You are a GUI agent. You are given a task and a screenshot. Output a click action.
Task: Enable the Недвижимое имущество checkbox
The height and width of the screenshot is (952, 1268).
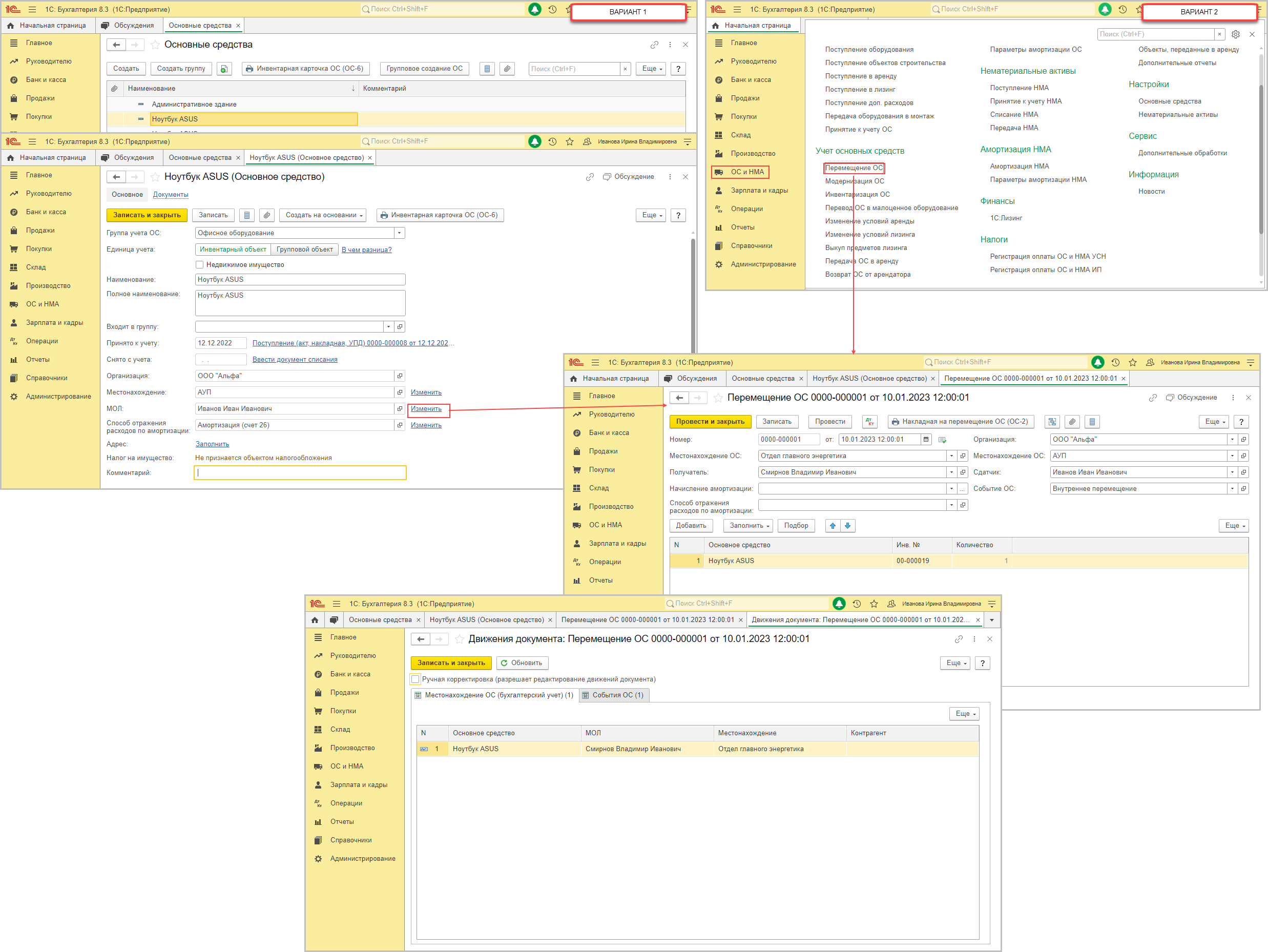pyautogui.click(x=199, y=265)
